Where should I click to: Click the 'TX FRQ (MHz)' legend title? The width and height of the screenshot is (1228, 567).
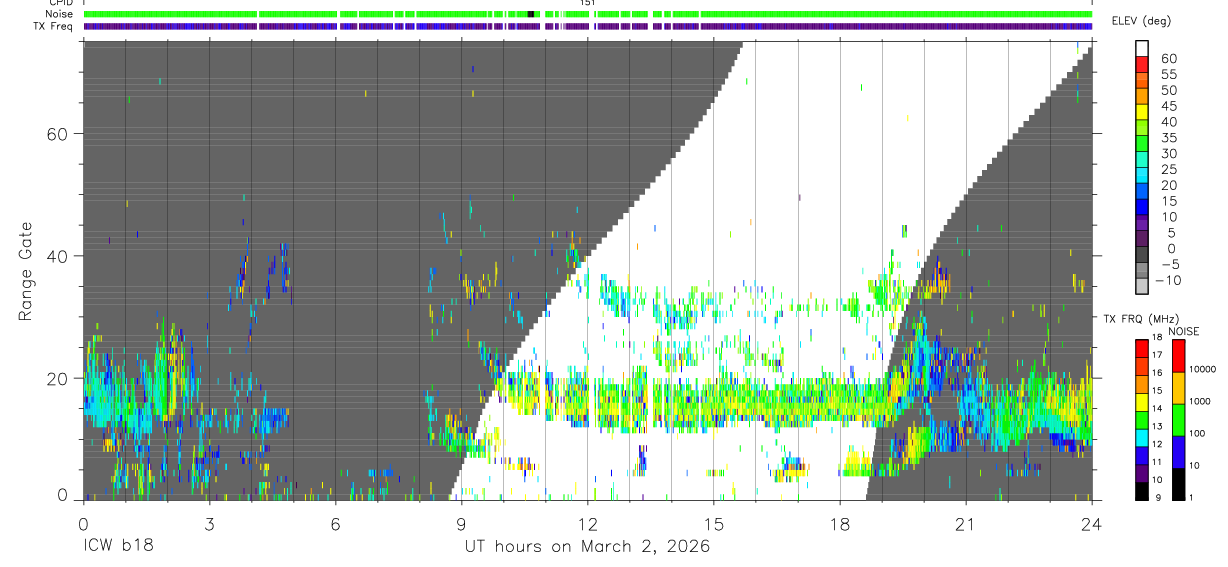coord(1144,318)
